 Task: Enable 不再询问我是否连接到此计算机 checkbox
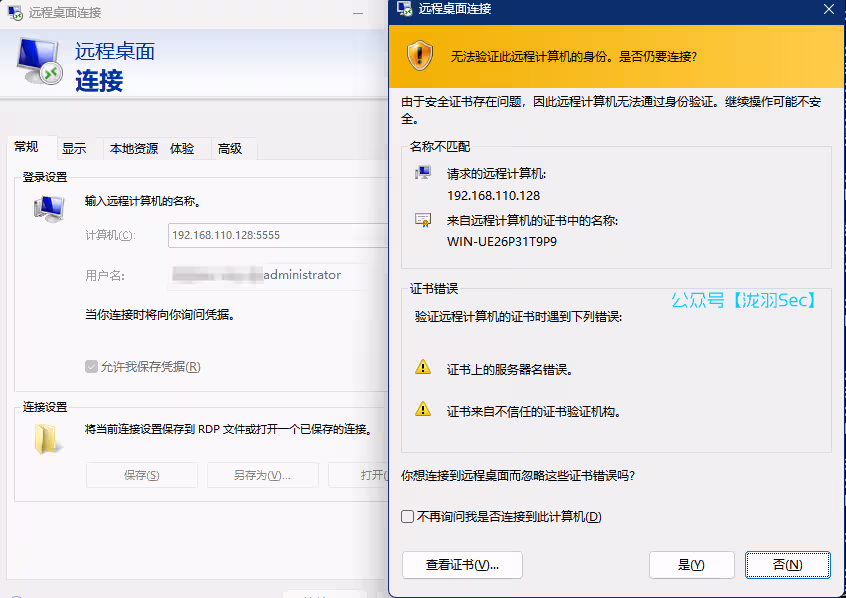click(407, 517)
